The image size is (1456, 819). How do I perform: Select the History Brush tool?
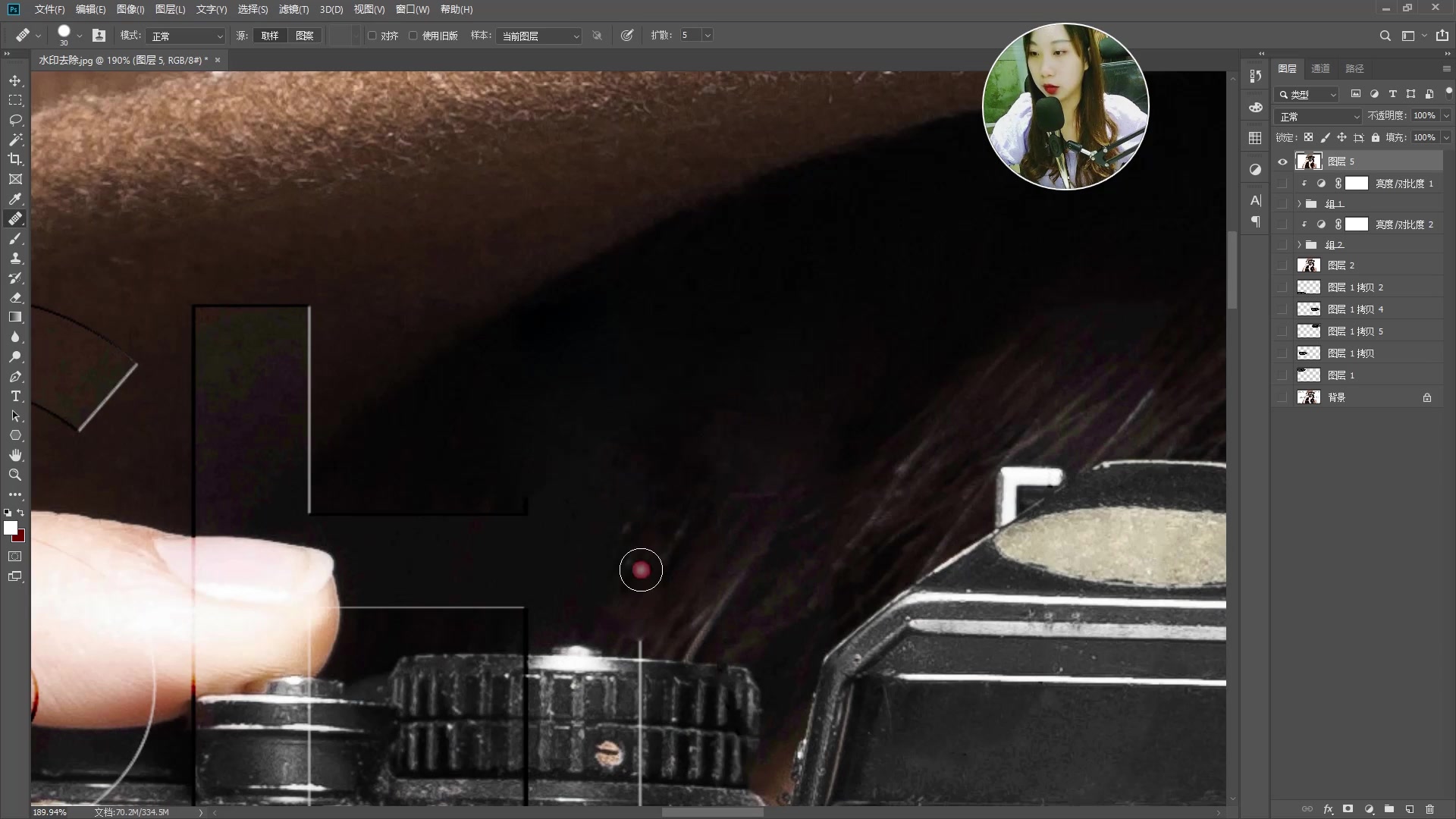click(15, 278)
